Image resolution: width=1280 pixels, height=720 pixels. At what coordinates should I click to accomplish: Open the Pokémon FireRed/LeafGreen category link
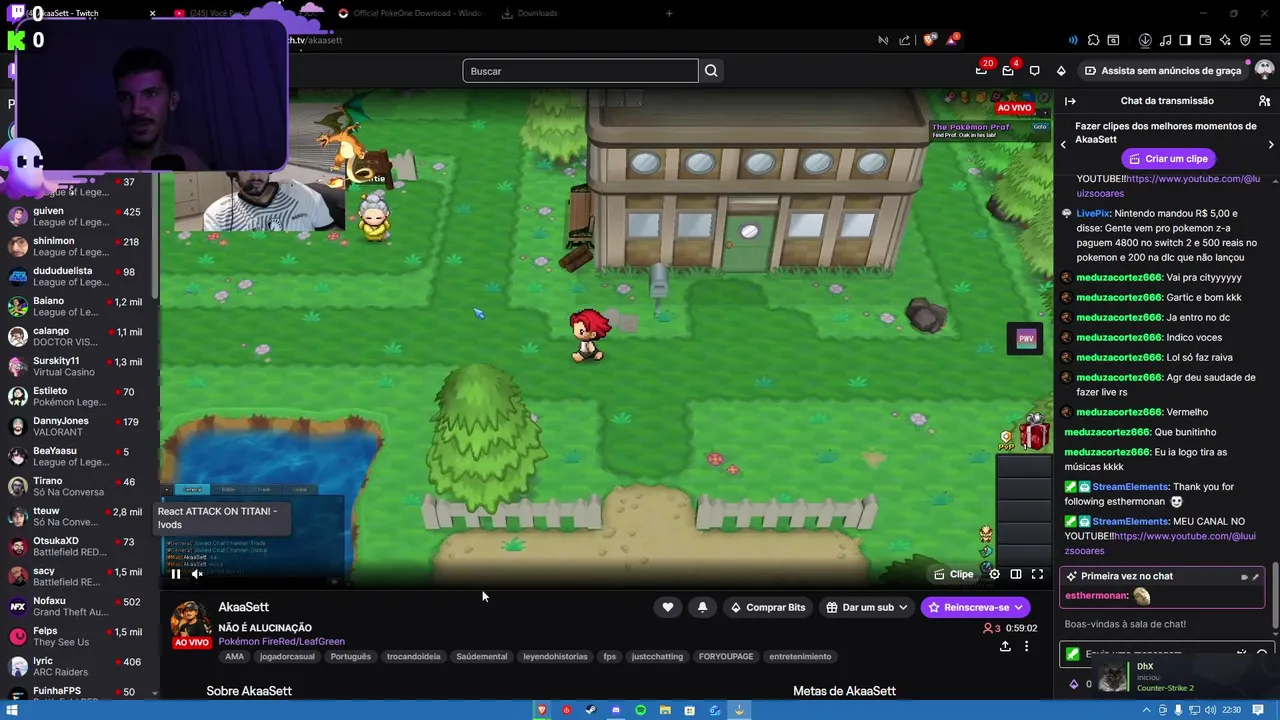(282, 641)
